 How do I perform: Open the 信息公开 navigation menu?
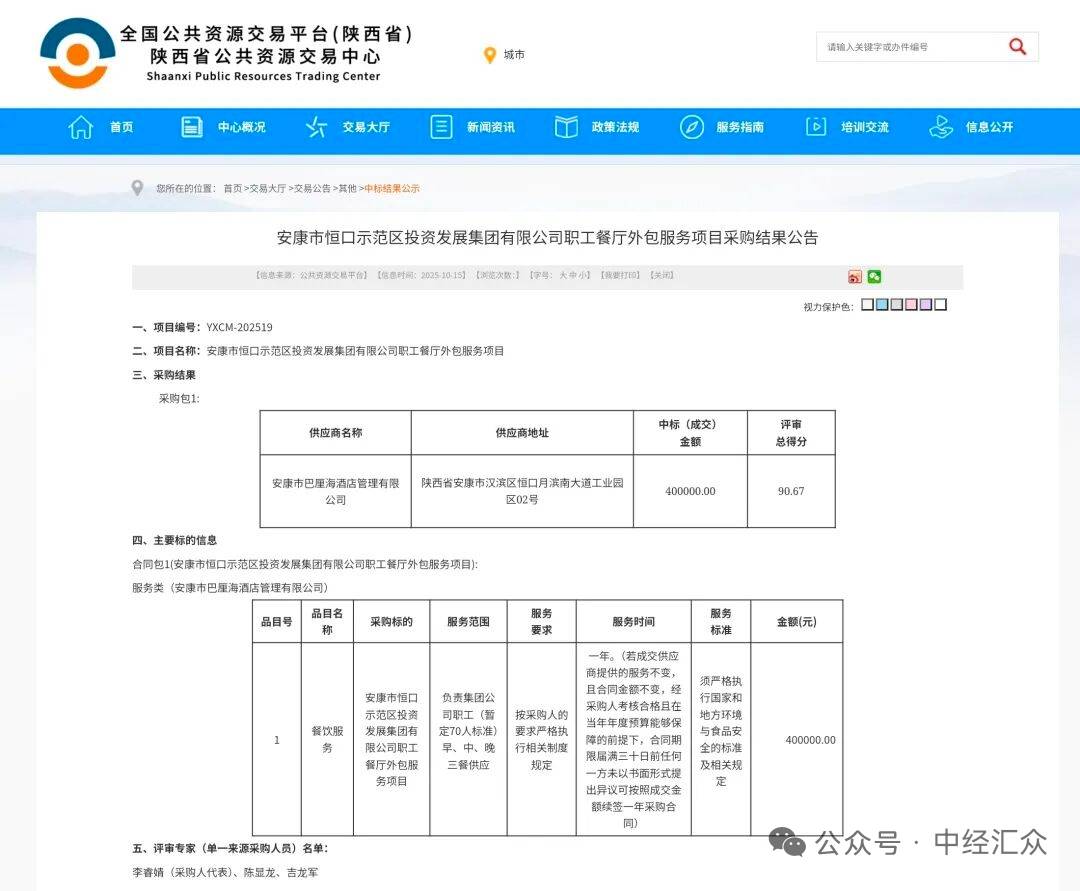coord(989,127)
